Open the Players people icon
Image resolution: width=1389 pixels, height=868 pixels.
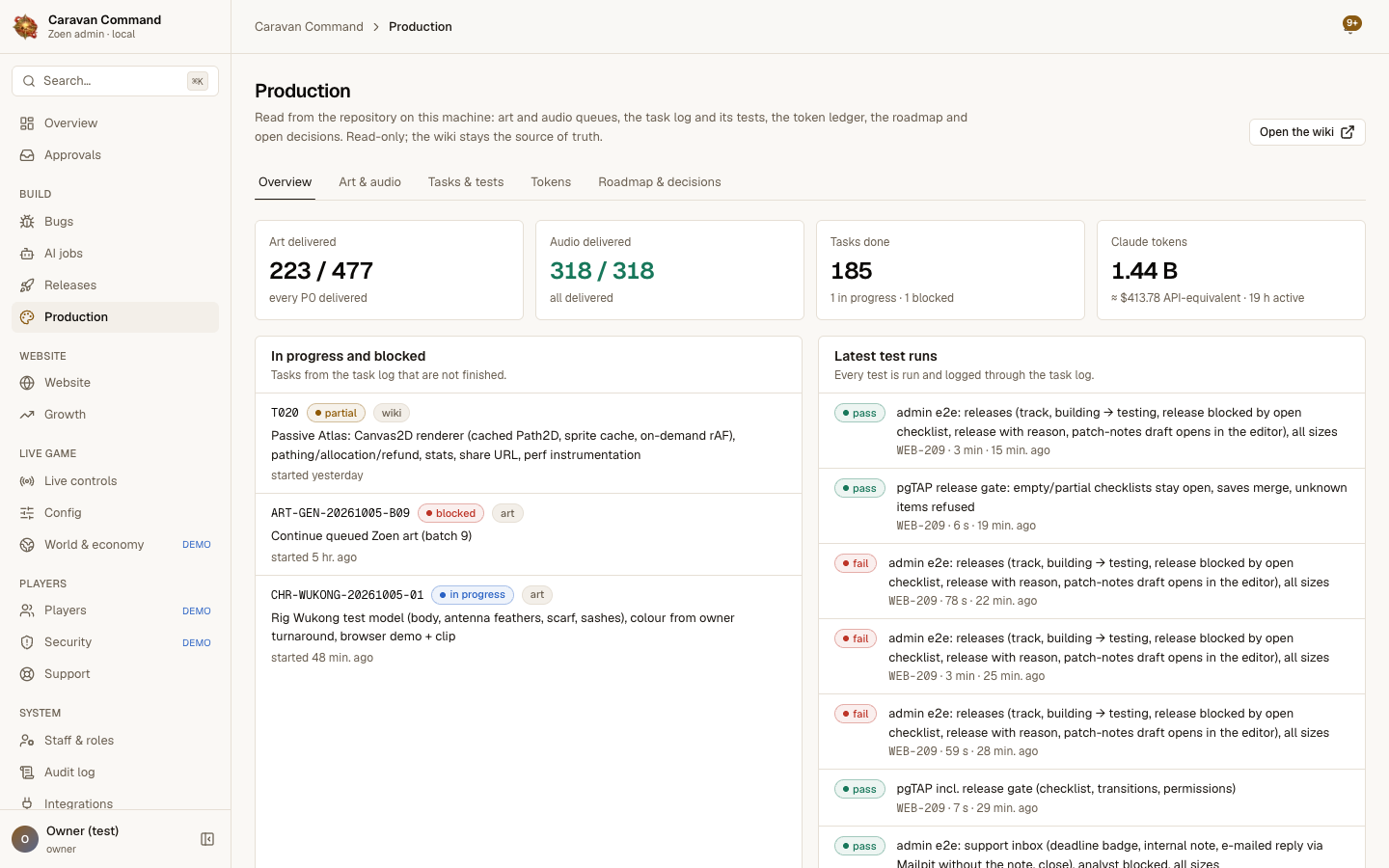(27, 610)
